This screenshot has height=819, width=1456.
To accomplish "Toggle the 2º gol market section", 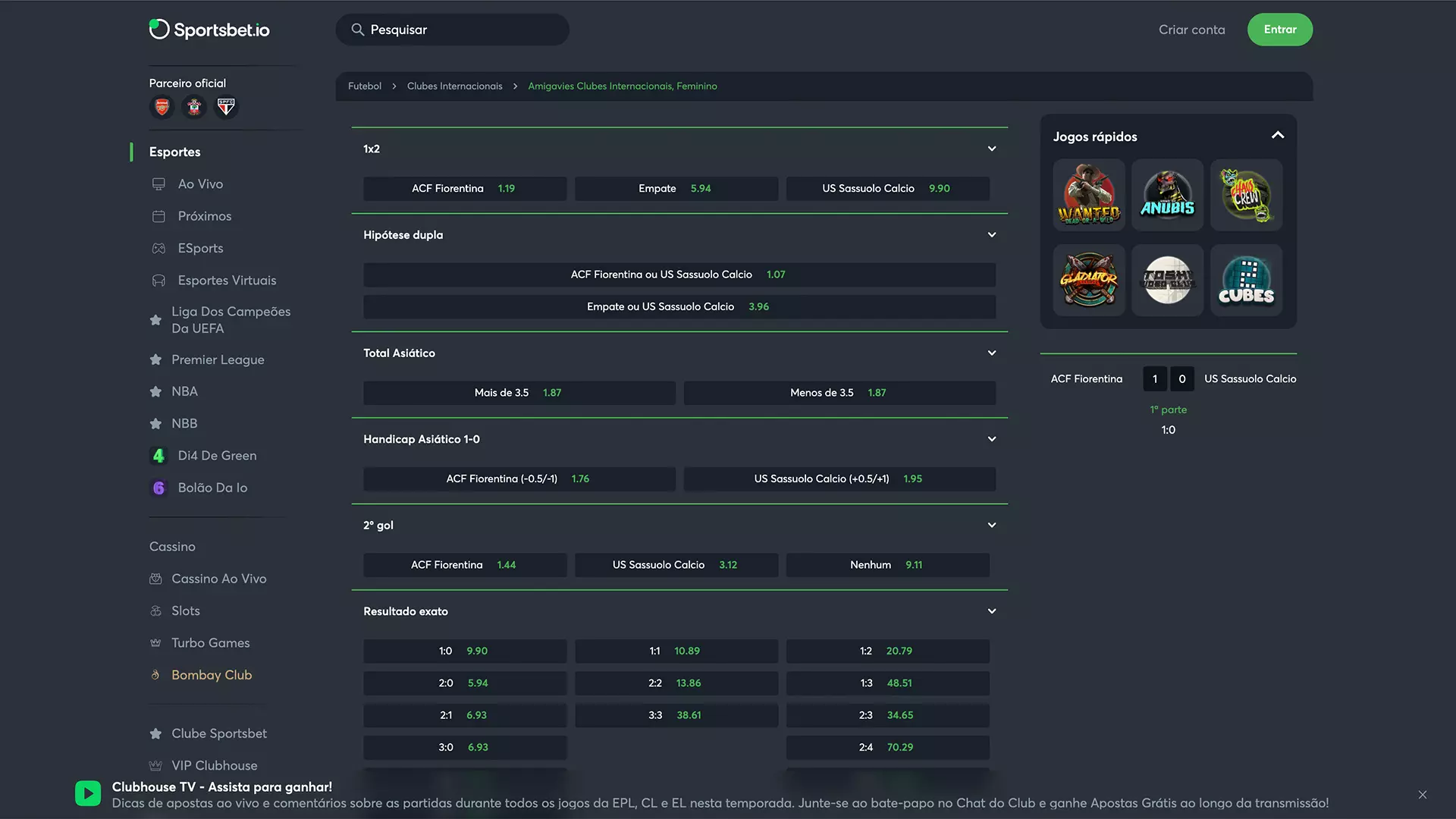I will tap(991, 525).
